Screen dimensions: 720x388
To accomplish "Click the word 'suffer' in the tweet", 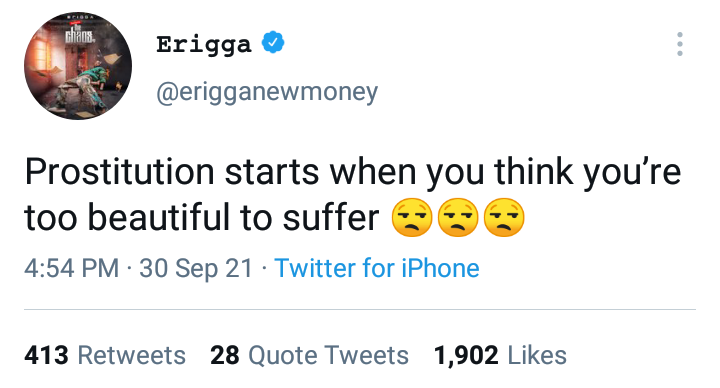I will click(x=331, y=217).
